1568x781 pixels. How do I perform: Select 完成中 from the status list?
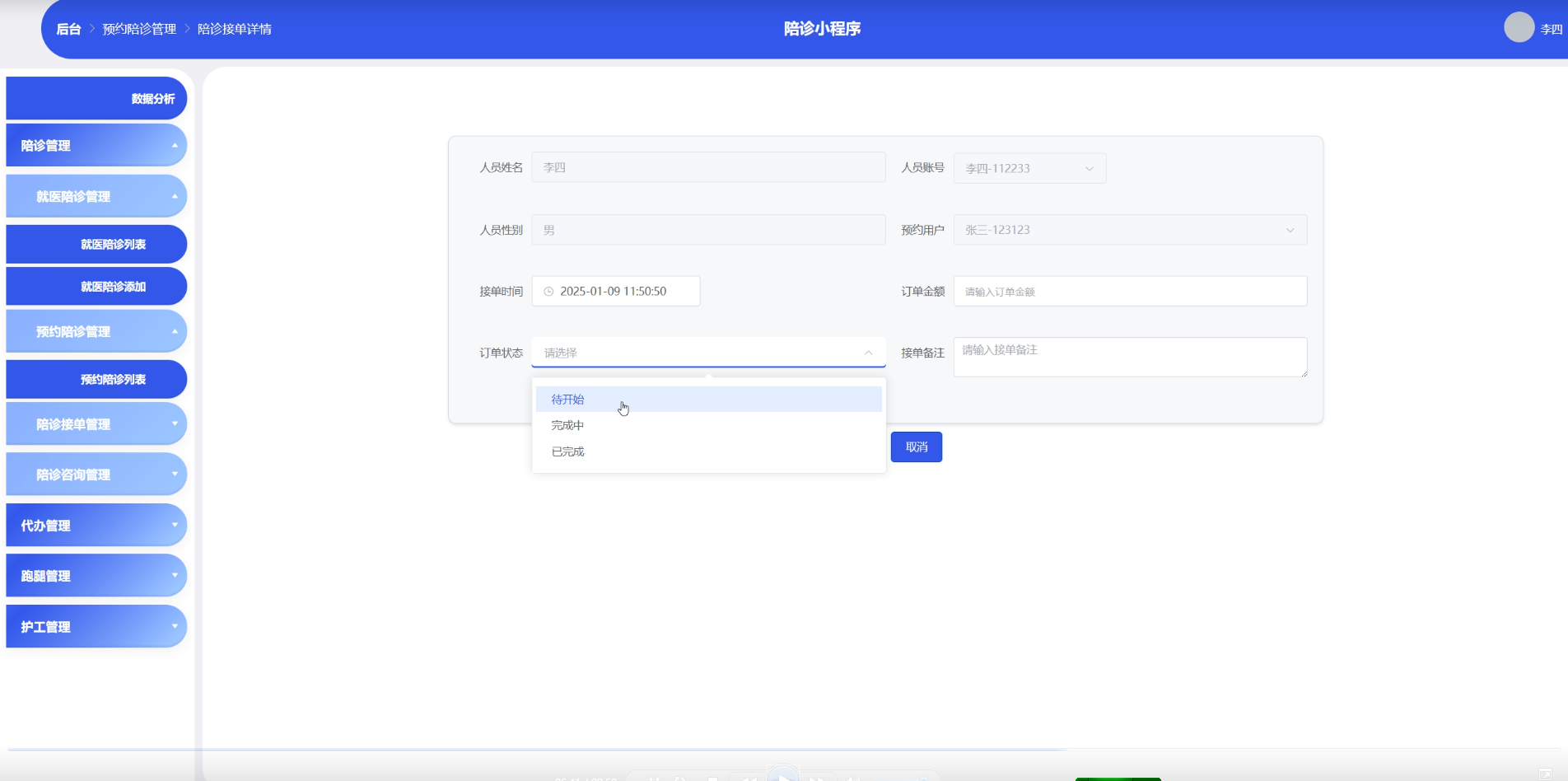tap(708, 426)
